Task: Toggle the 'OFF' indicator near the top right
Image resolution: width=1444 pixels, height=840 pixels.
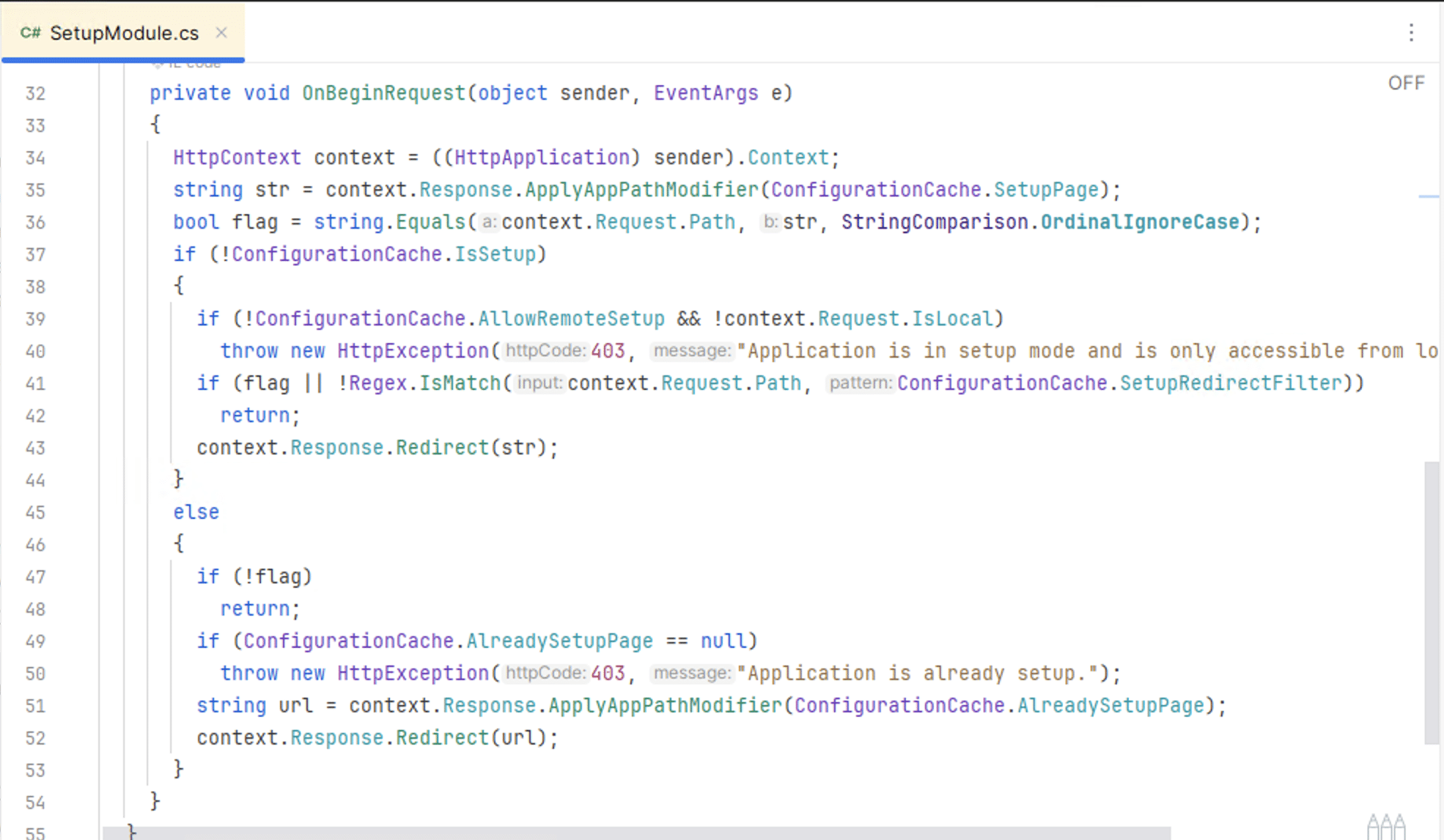Action: (x=1406, y=83)
